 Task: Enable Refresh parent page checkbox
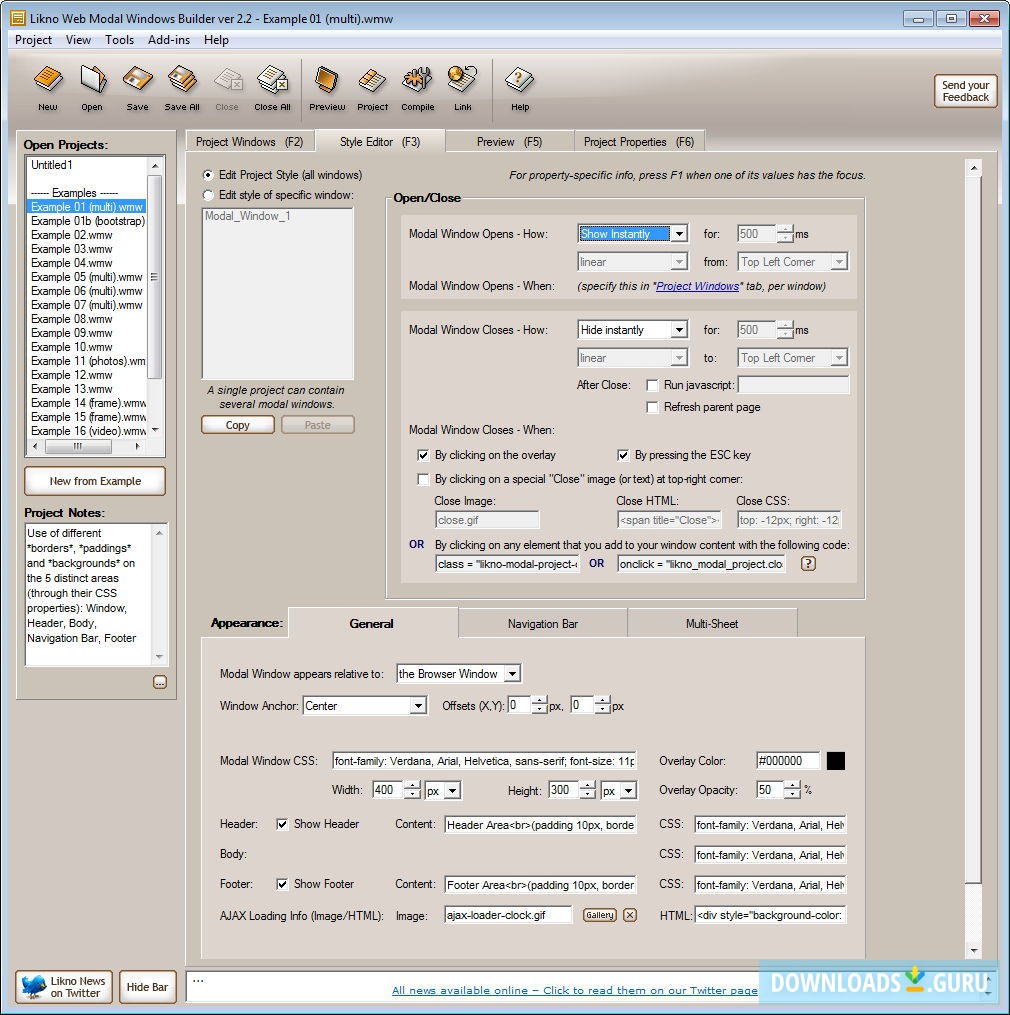[x=653, y=407]
